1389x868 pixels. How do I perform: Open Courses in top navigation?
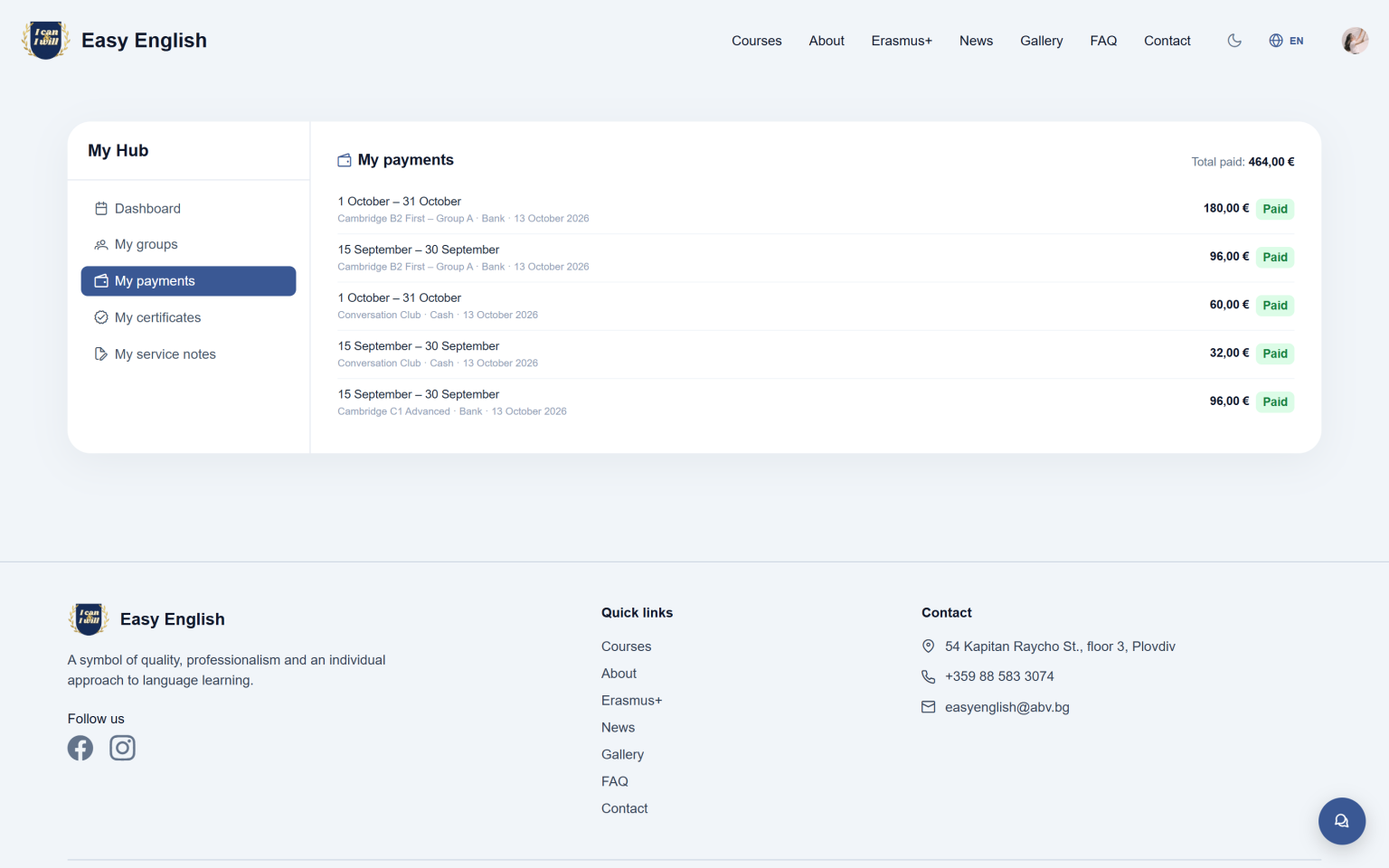pyautogui.click(x=757, y=41)
